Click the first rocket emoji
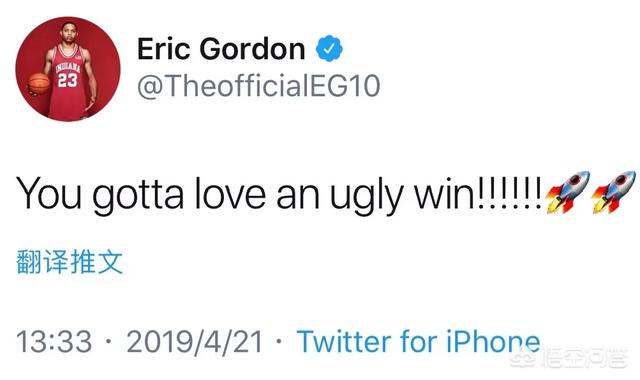The height and width of the screenshot is (380, 640). coord(568,192)
